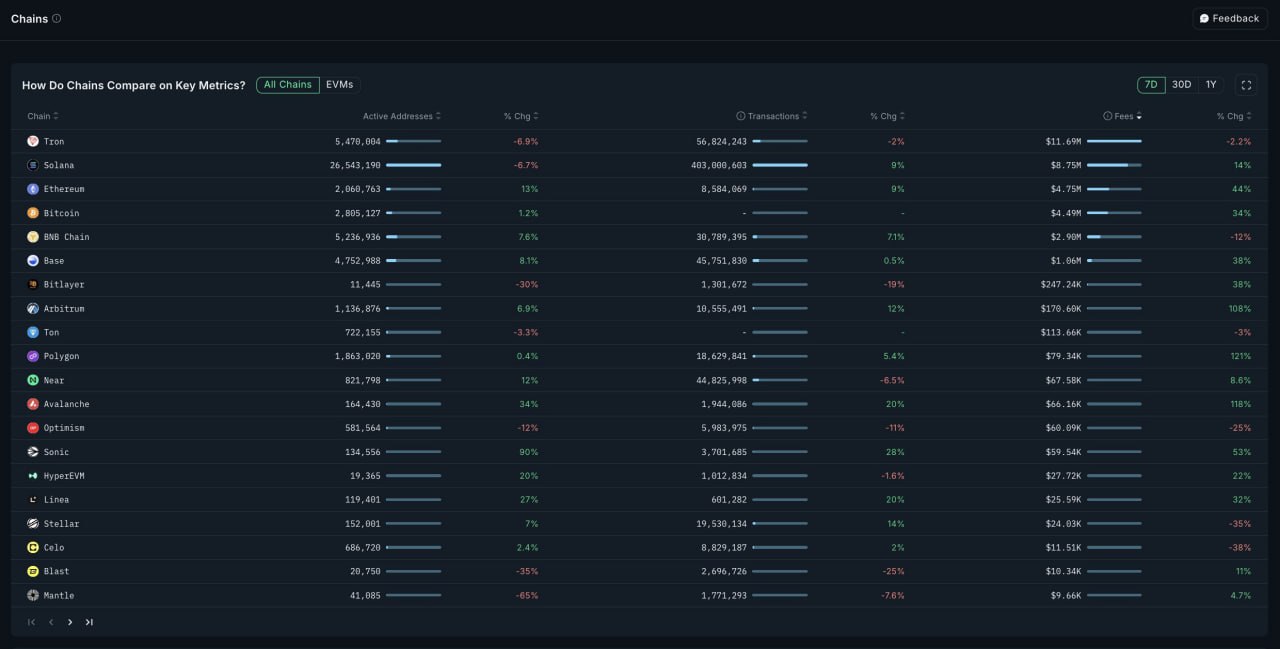Click Mantle's -65% active addresses change
This screenshot has height=649, width=1280.
pos(526,596)
